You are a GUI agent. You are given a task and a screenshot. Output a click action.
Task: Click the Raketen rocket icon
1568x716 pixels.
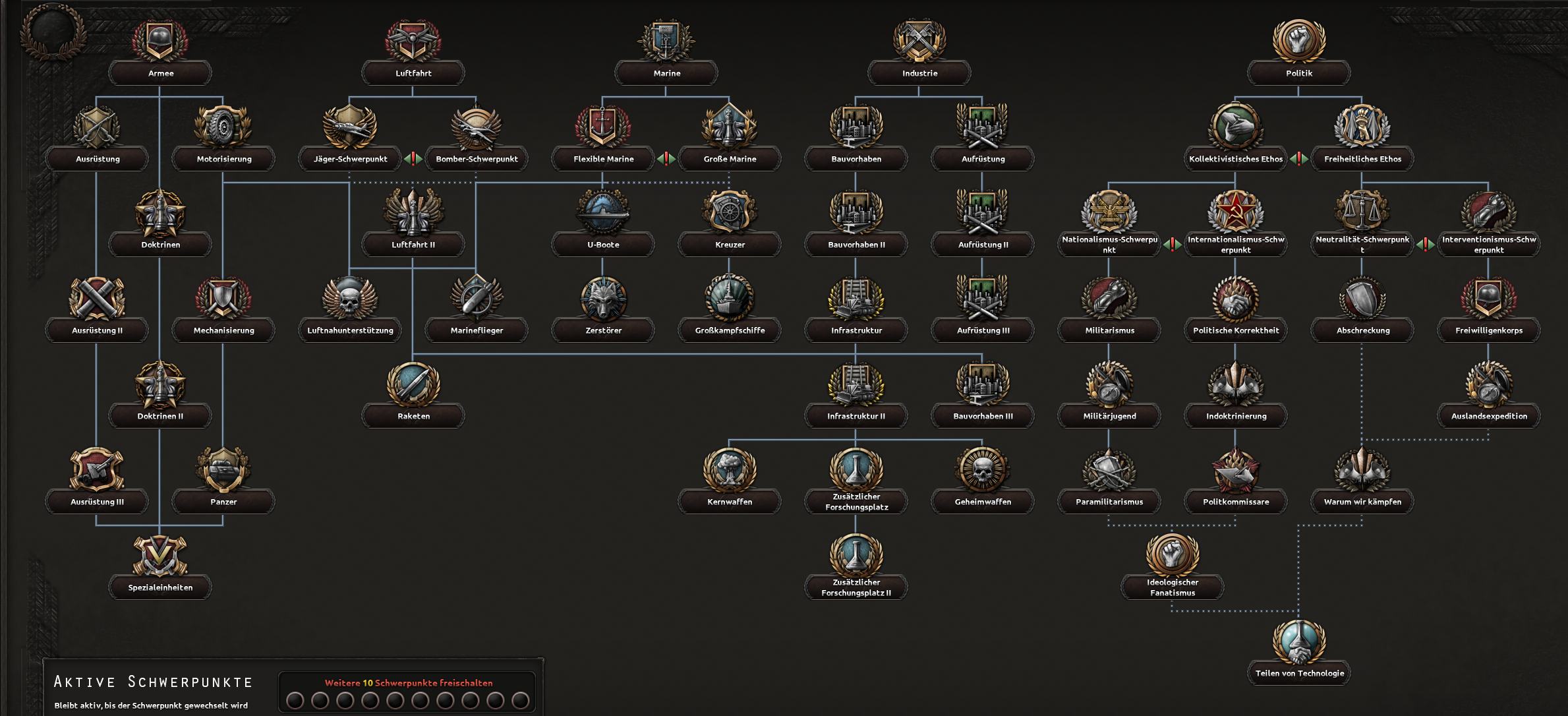[x=413, y=384]
